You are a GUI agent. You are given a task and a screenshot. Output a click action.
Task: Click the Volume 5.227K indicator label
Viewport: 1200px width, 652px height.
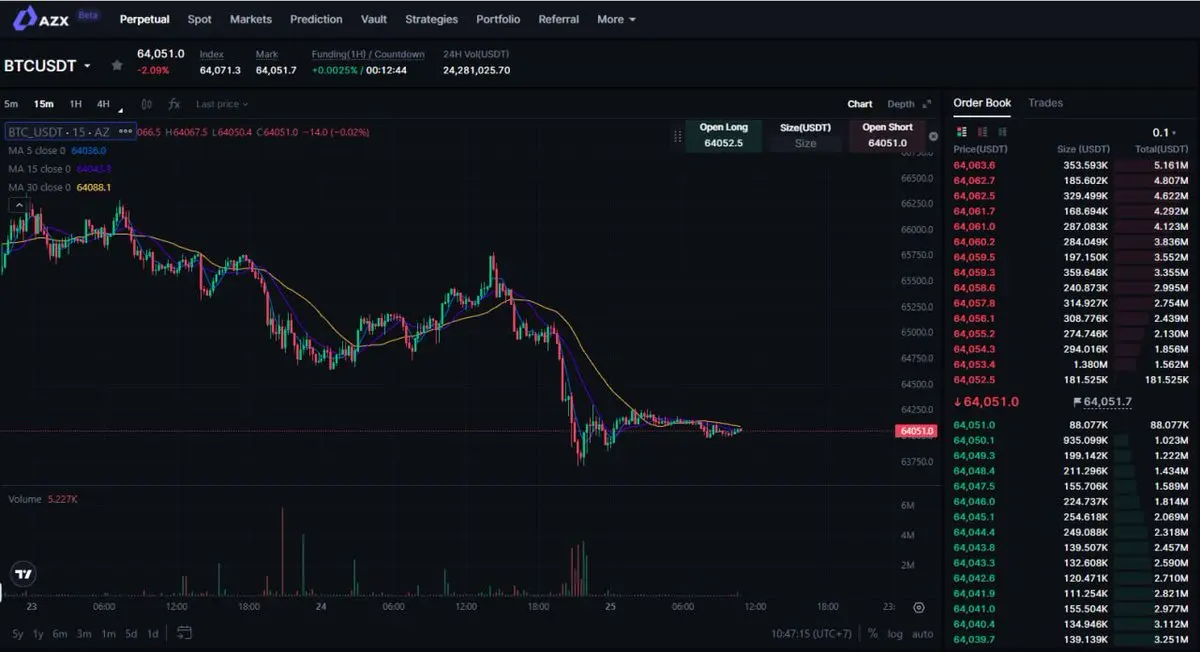(x=43, y=498)
